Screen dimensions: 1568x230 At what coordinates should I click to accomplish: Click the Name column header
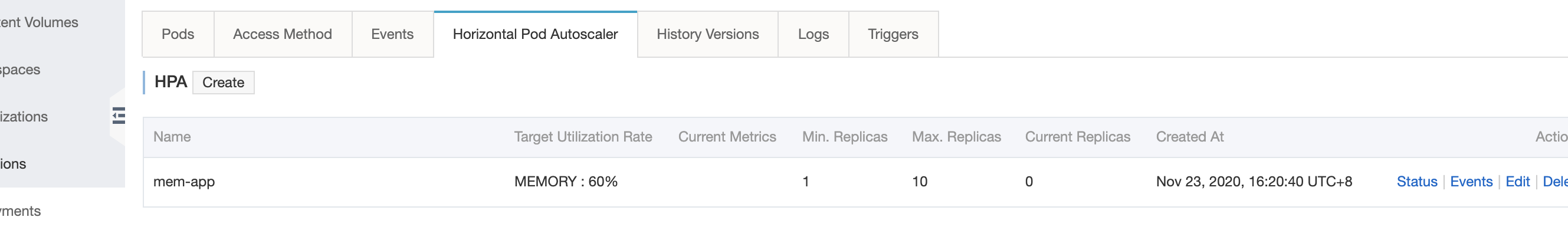172,137
